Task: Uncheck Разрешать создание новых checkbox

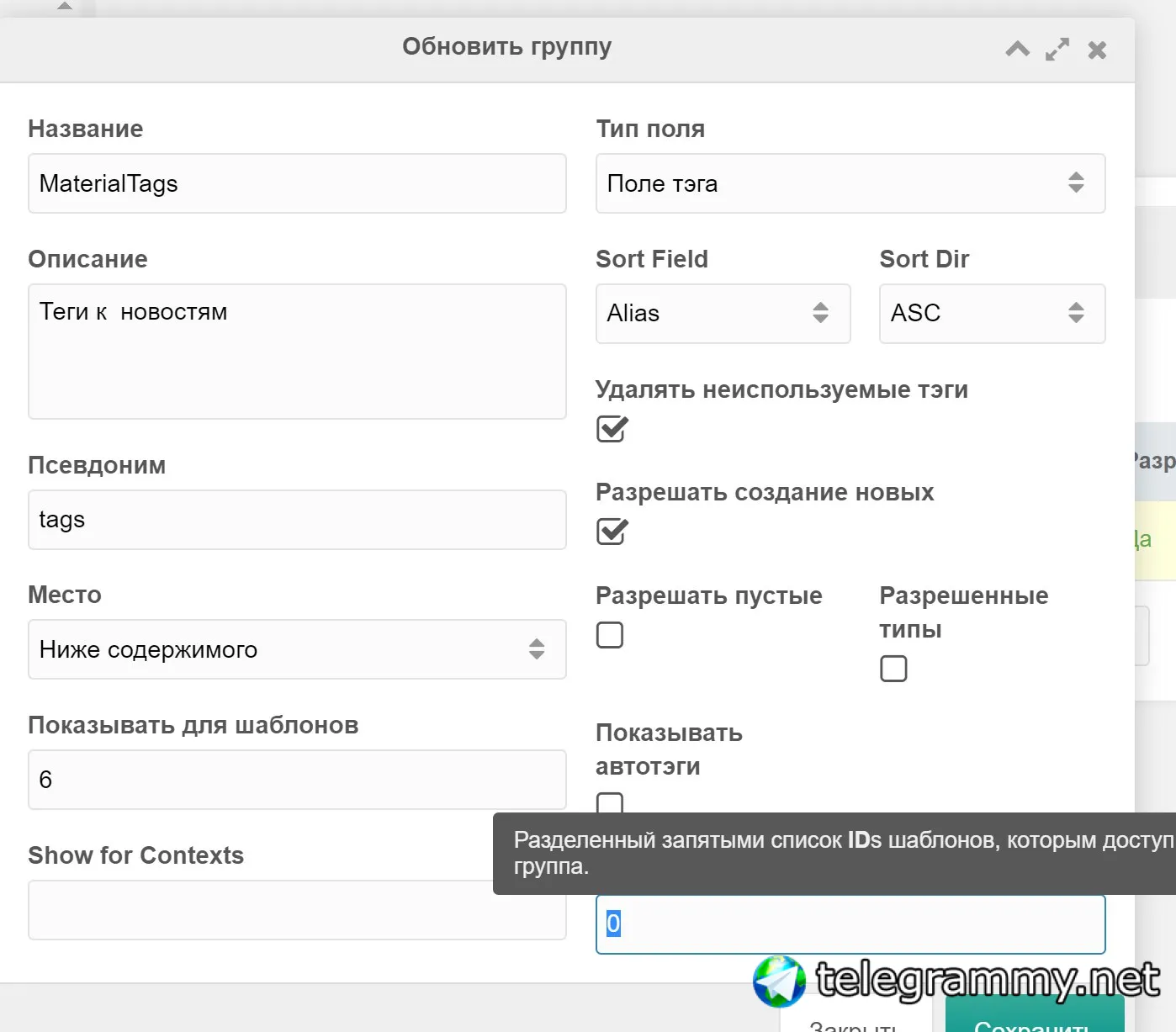Action: click(612, 532)
